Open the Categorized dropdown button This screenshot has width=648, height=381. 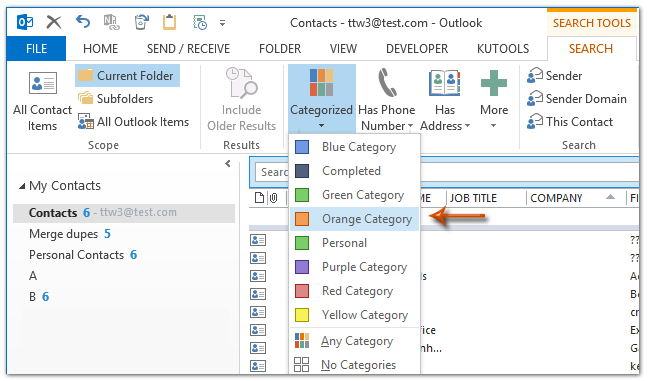pyautogui.click(x=322, y=98)
